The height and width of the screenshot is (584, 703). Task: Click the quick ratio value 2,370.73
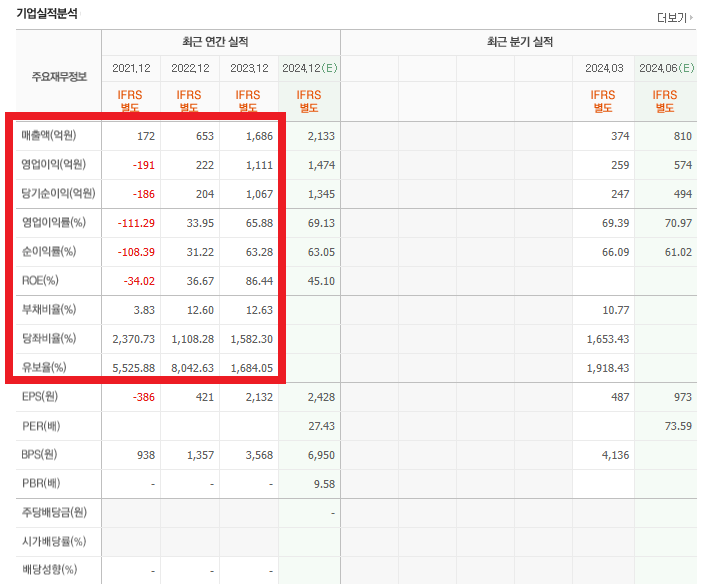(x=134, y=339)
